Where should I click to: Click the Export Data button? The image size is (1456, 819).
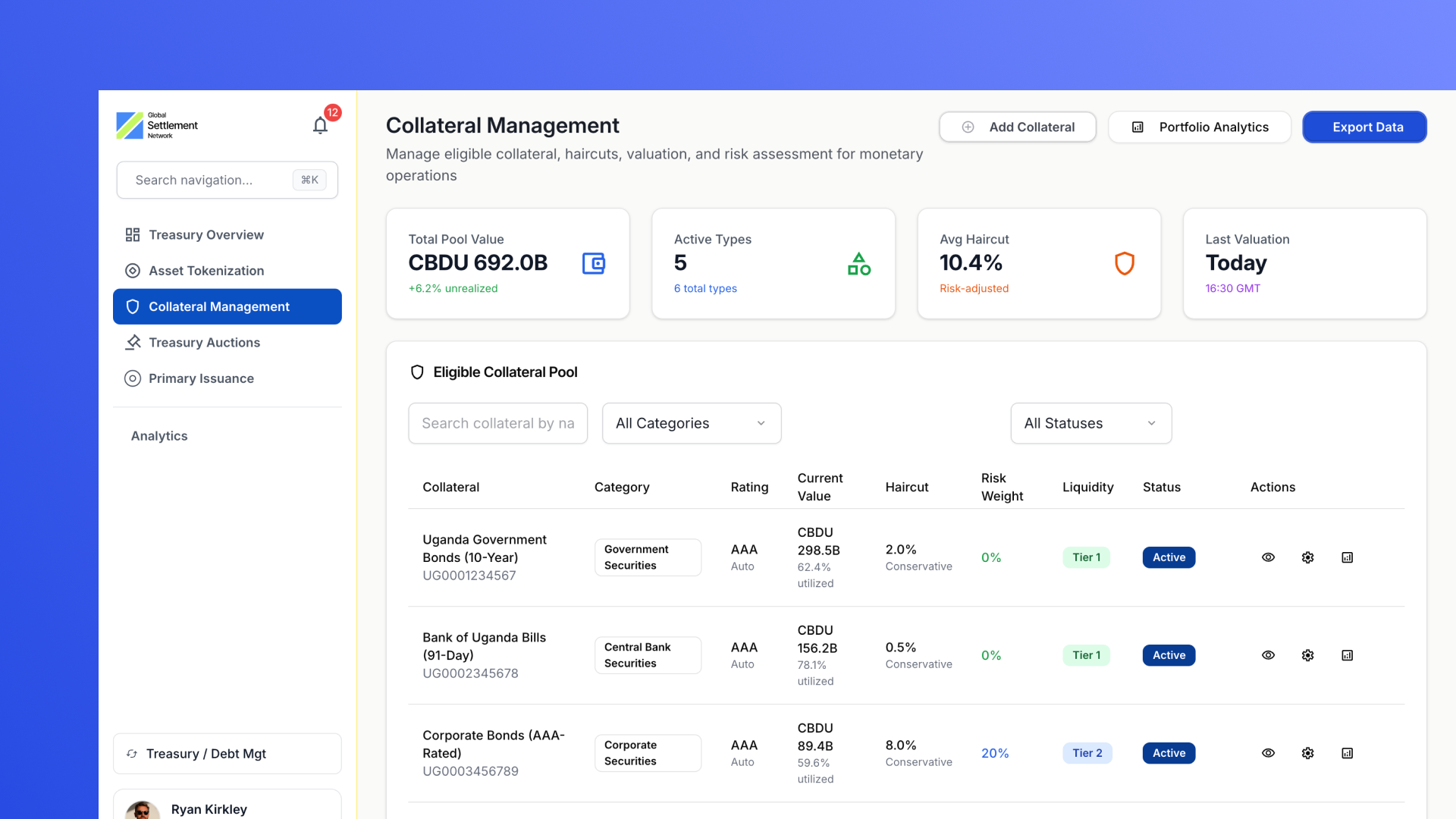pyautogui.click(x=1364, y=127)
